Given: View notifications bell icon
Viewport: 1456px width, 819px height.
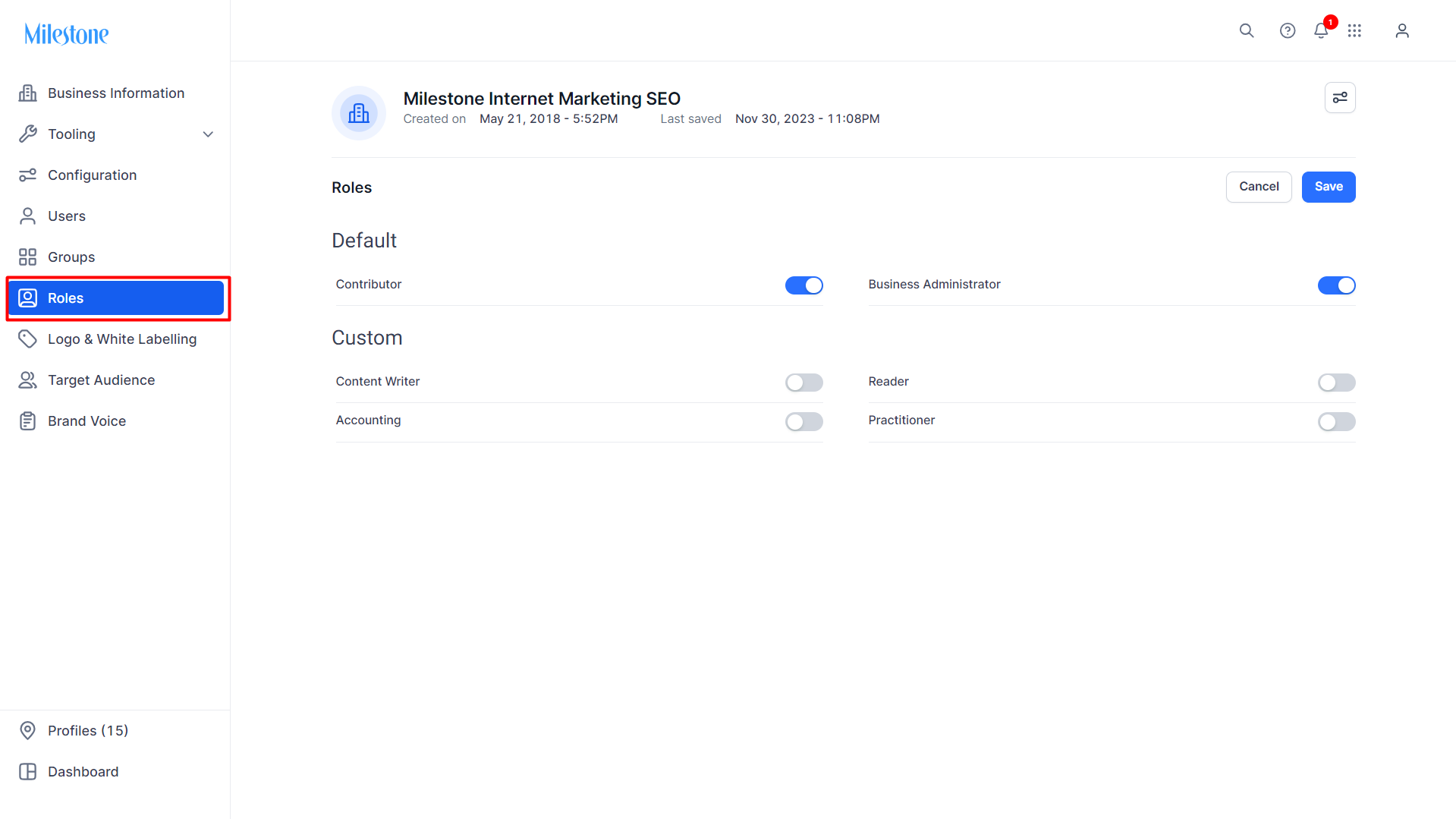Looking at the screenshot, I should coord(1321,30).
